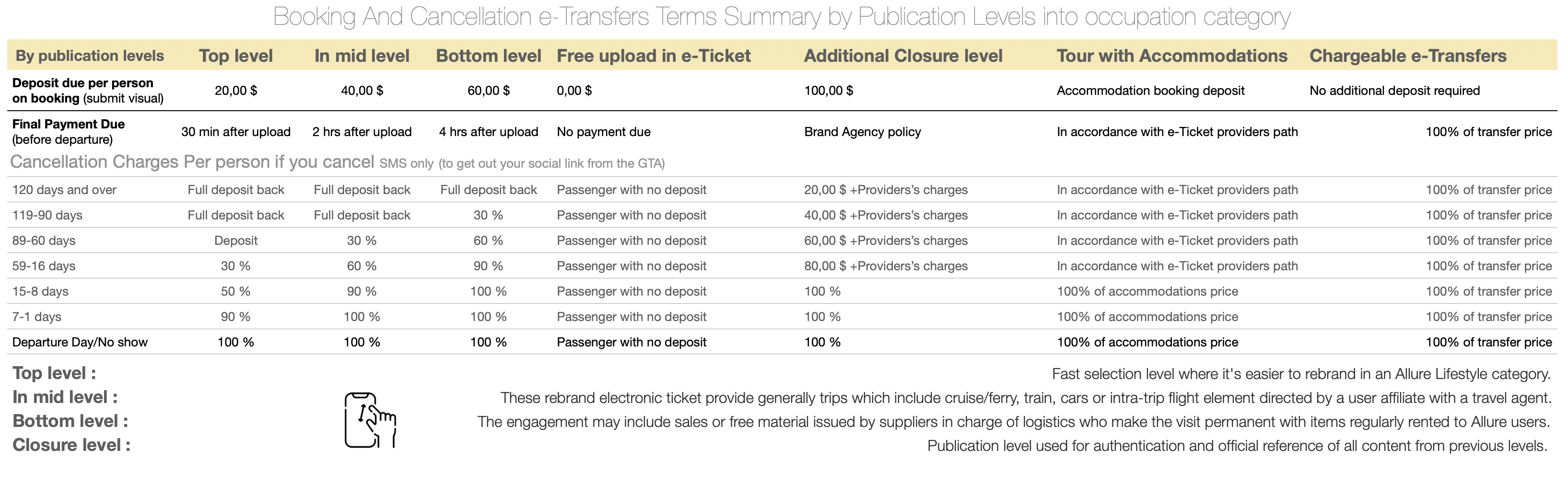The image size is (1568, 483).
Task: Select 30 min after upload cell
Action: tap(235, 132)
